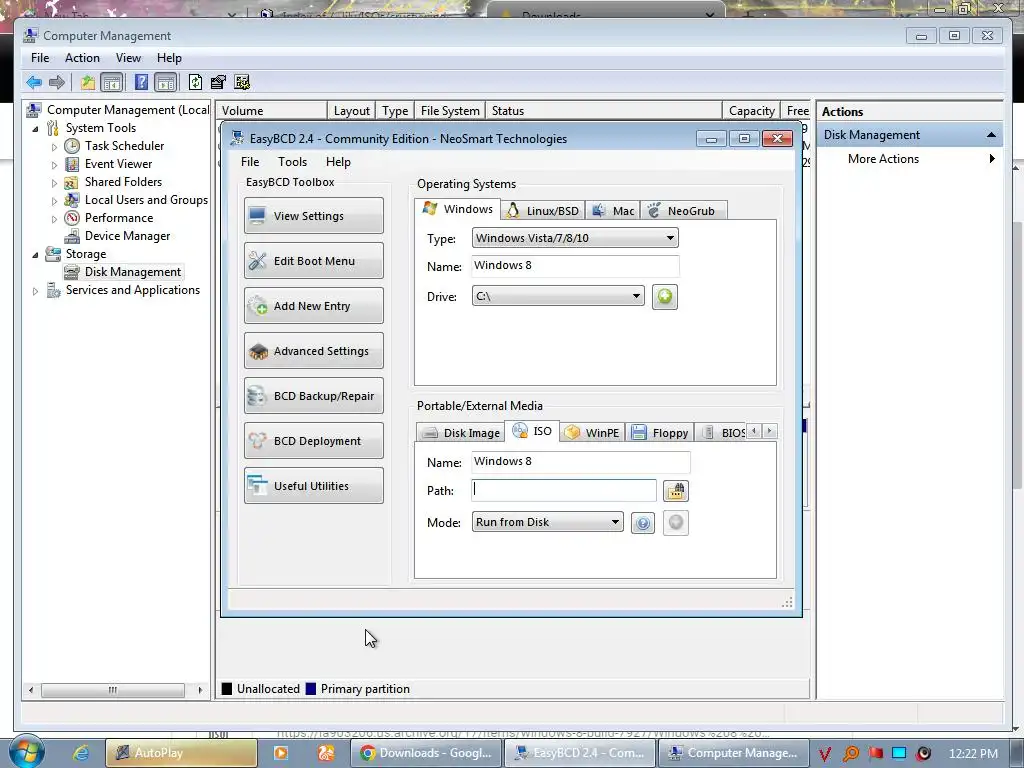This screenshot has width=1024, height=768.
Task: Collapse the System Tools tree node
Action: (35, 129)
